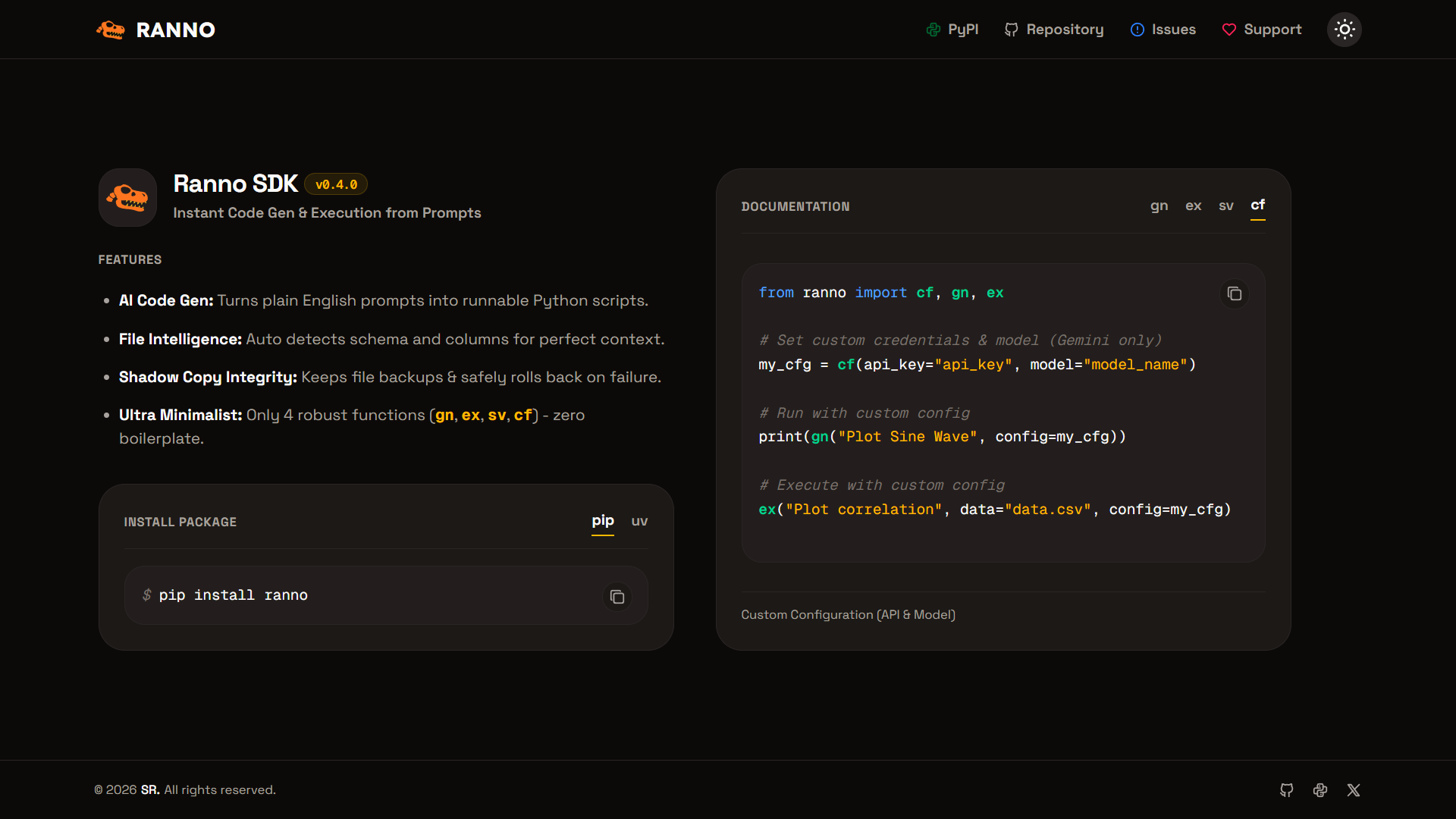Toggle the light/dark theme sun icon
This screenshot has width=1456, height=819.
1345,30
